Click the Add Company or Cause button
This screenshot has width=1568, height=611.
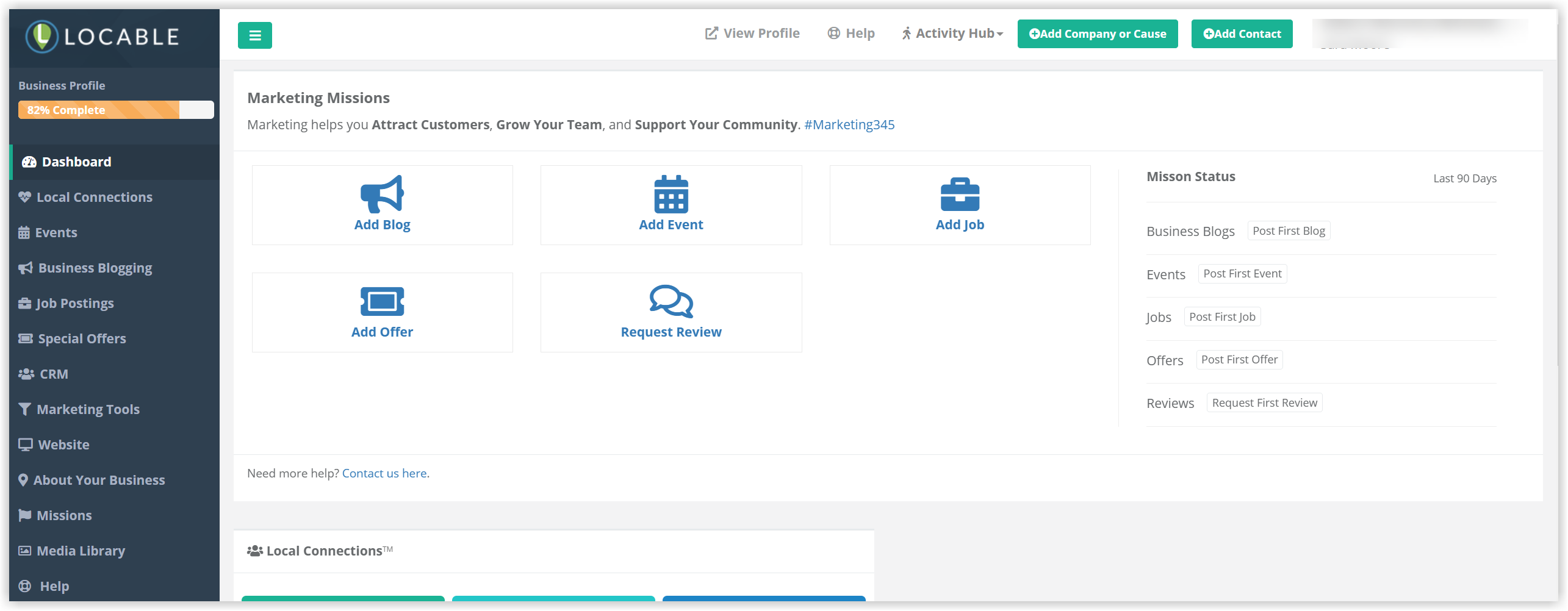point(1098,34)
